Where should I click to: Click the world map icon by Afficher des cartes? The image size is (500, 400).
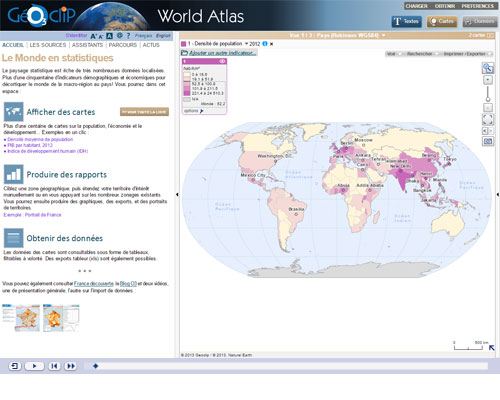click(x=14, y=112)
